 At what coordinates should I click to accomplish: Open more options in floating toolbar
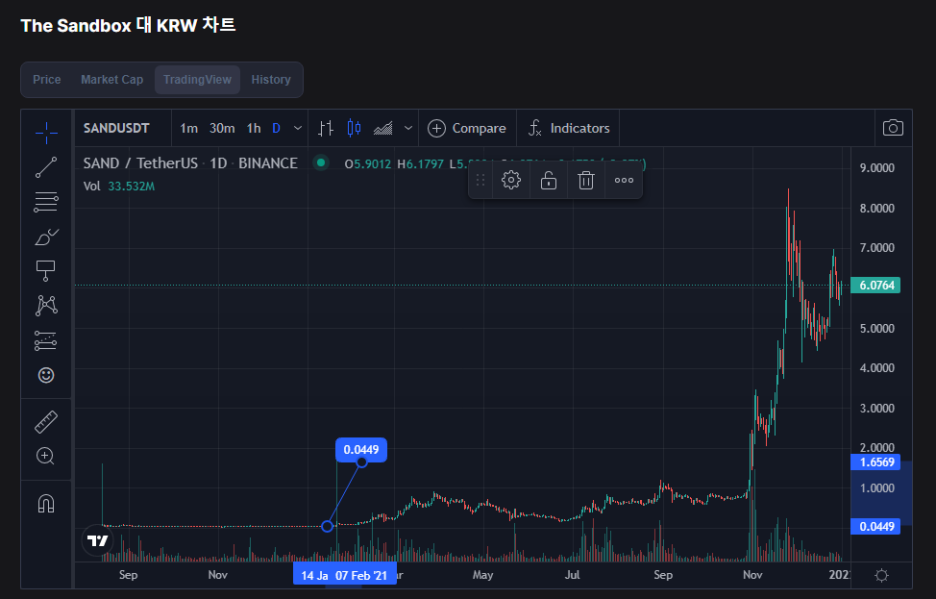coord(624,180)
